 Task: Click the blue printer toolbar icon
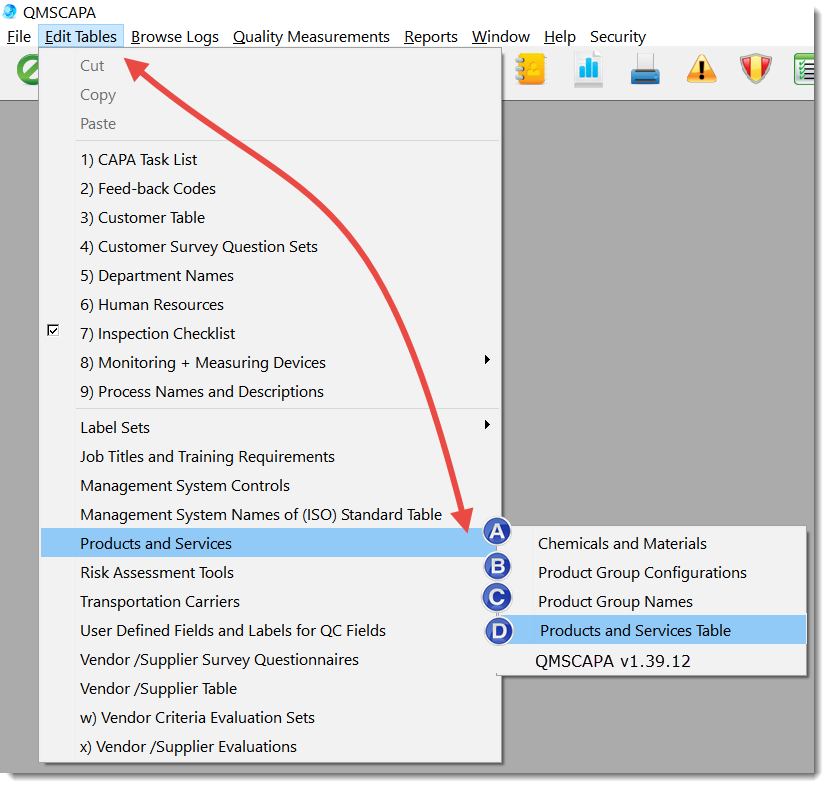644,70
